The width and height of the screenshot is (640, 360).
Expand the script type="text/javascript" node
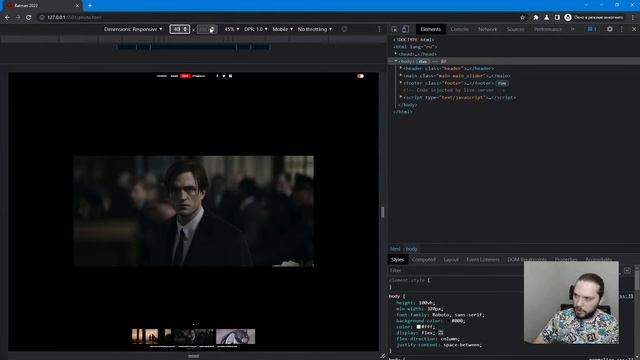pyautogui.click(x=401, y=98)
